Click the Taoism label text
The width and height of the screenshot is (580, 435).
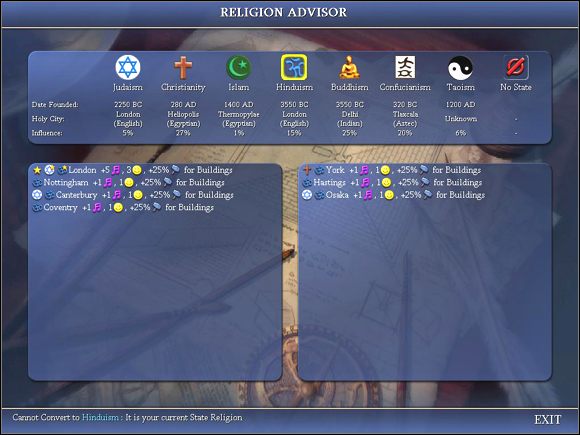click(x=461, y=87)
